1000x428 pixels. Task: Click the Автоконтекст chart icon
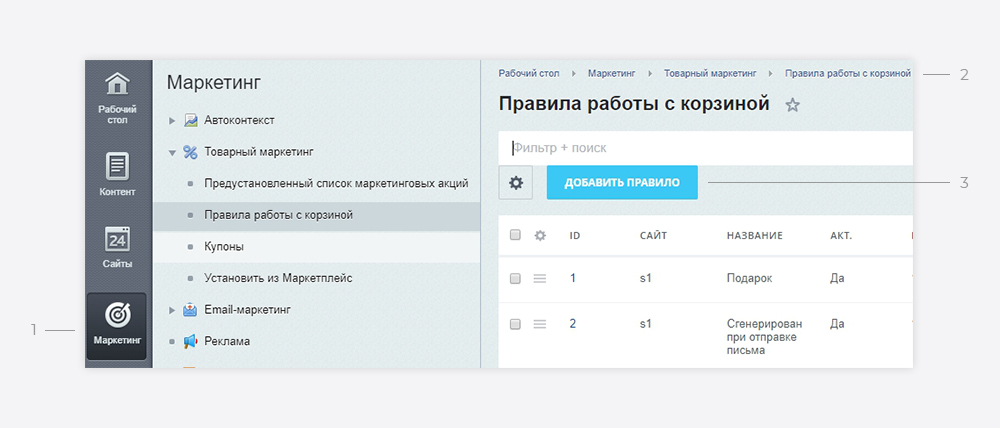pos(191,120)
